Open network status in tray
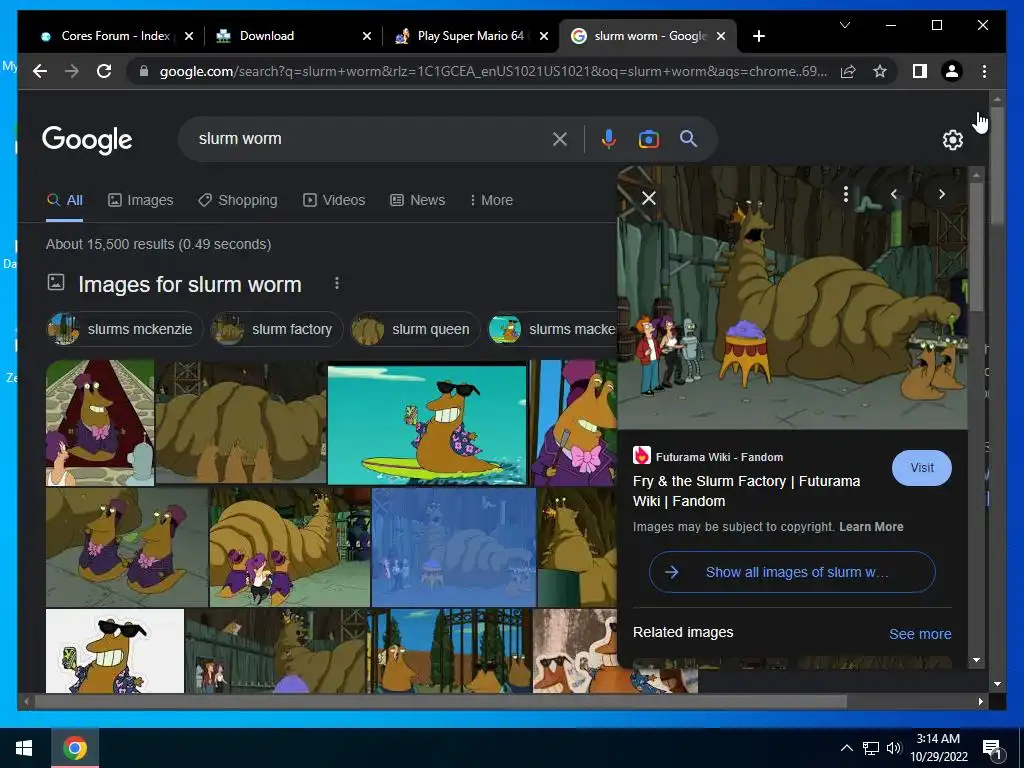 click(x=871, y=748)
